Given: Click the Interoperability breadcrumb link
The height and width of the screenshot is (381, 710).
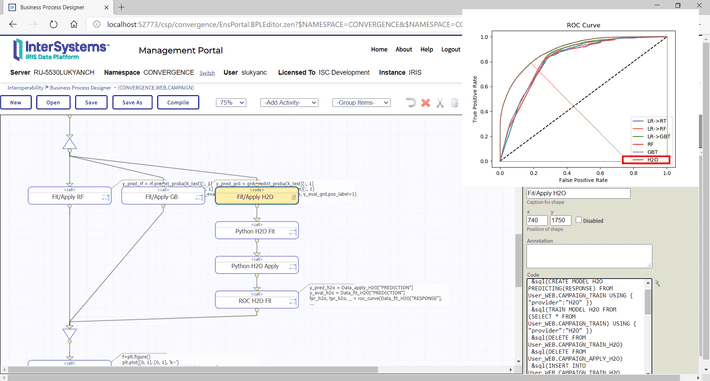Looking at the screenshot, I should click(x=25, y=87).
